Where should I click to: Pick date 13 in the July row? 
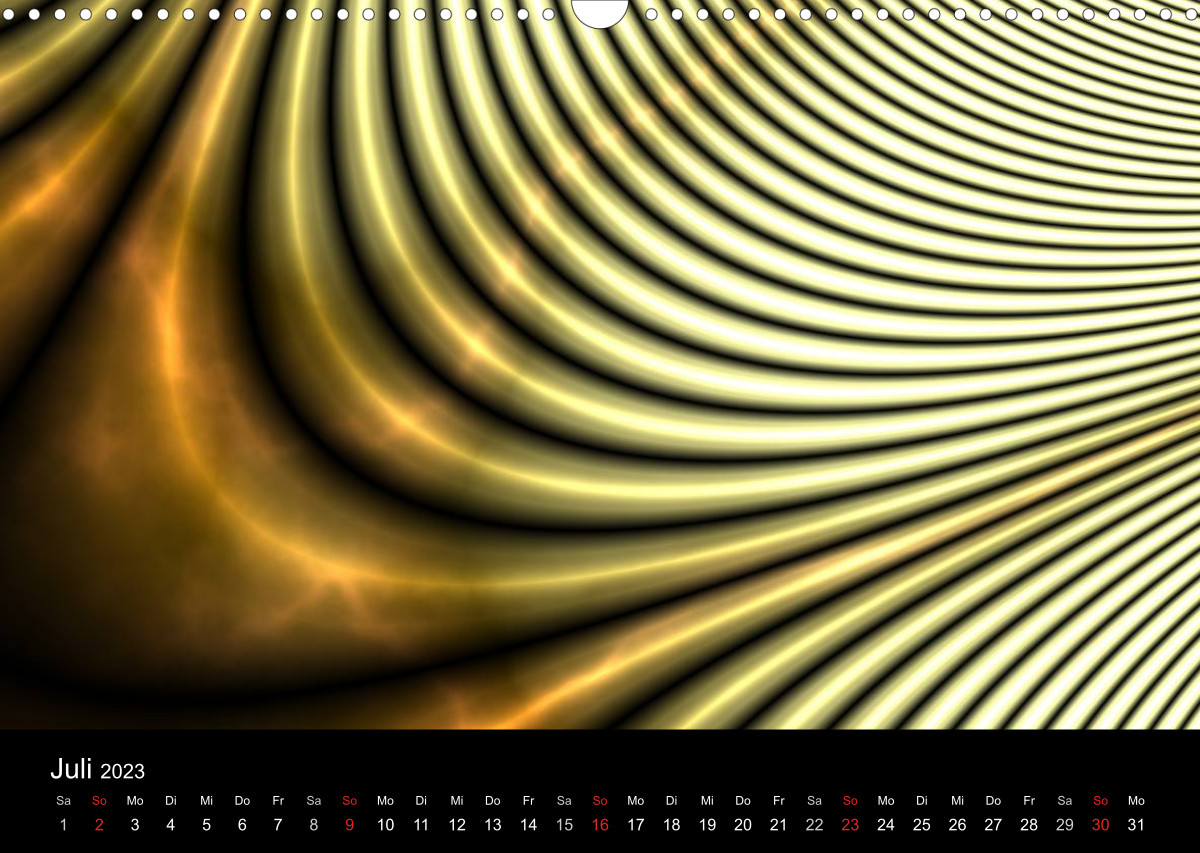pos(493,825)
